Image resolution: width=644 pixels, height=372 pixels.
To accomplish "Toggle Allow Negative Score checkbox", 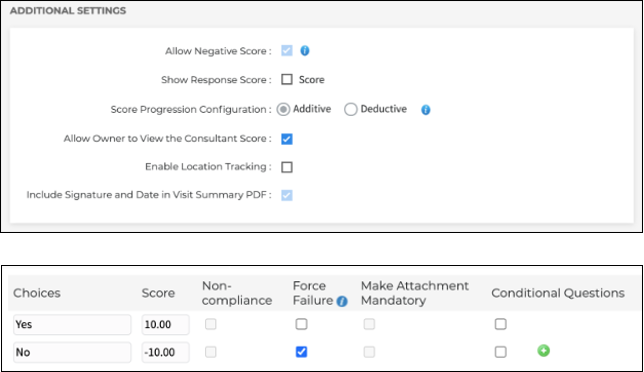I will tap(287, 51).
